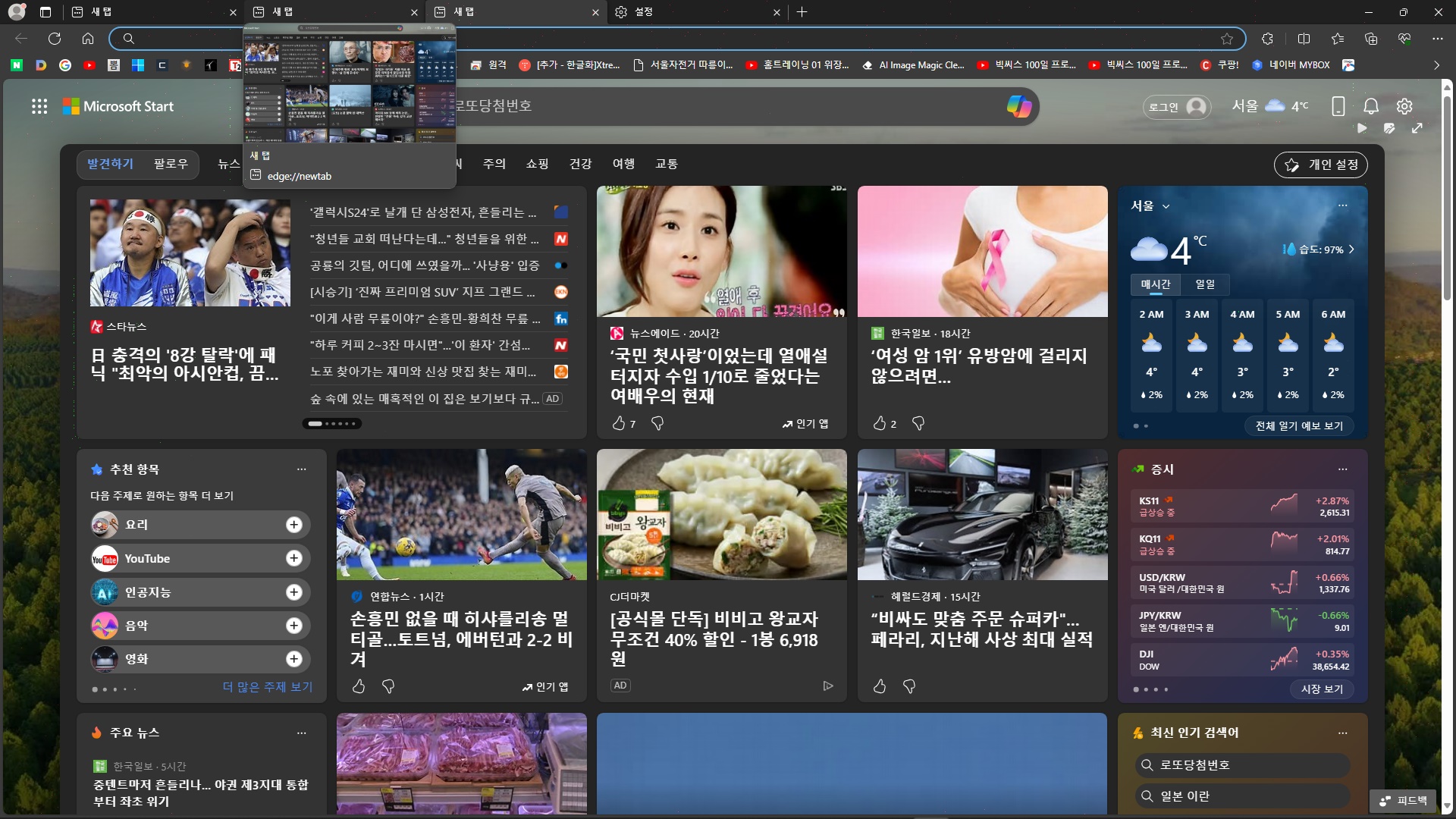Open the 더 많은 주제 보기 link
The width and height of the screenshot is (1456, 819).
coord(268,687)
